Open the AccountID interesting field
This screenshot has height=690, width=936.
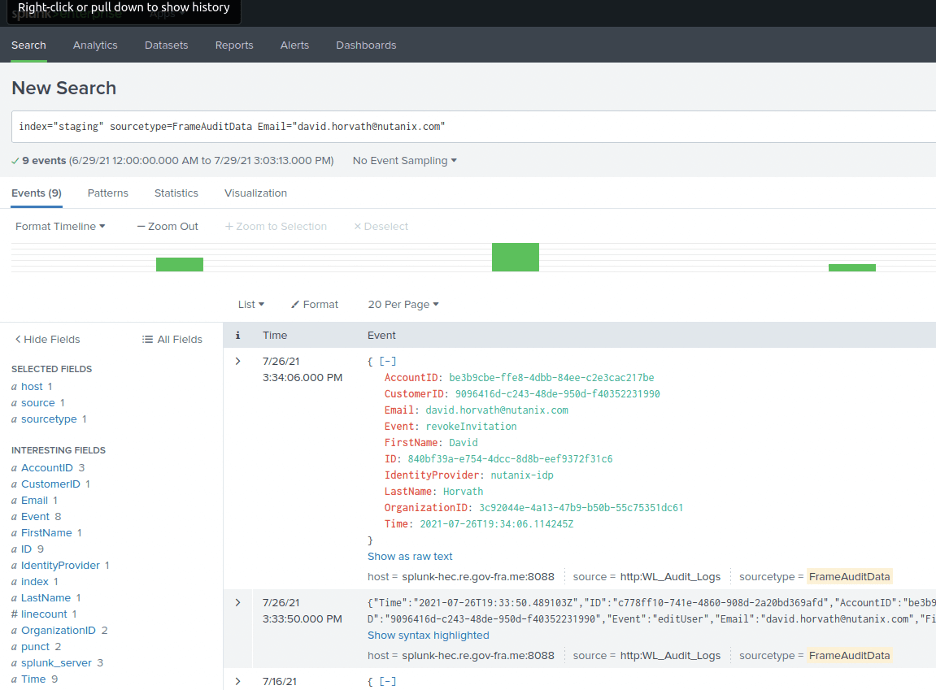(x=46, y=468)
